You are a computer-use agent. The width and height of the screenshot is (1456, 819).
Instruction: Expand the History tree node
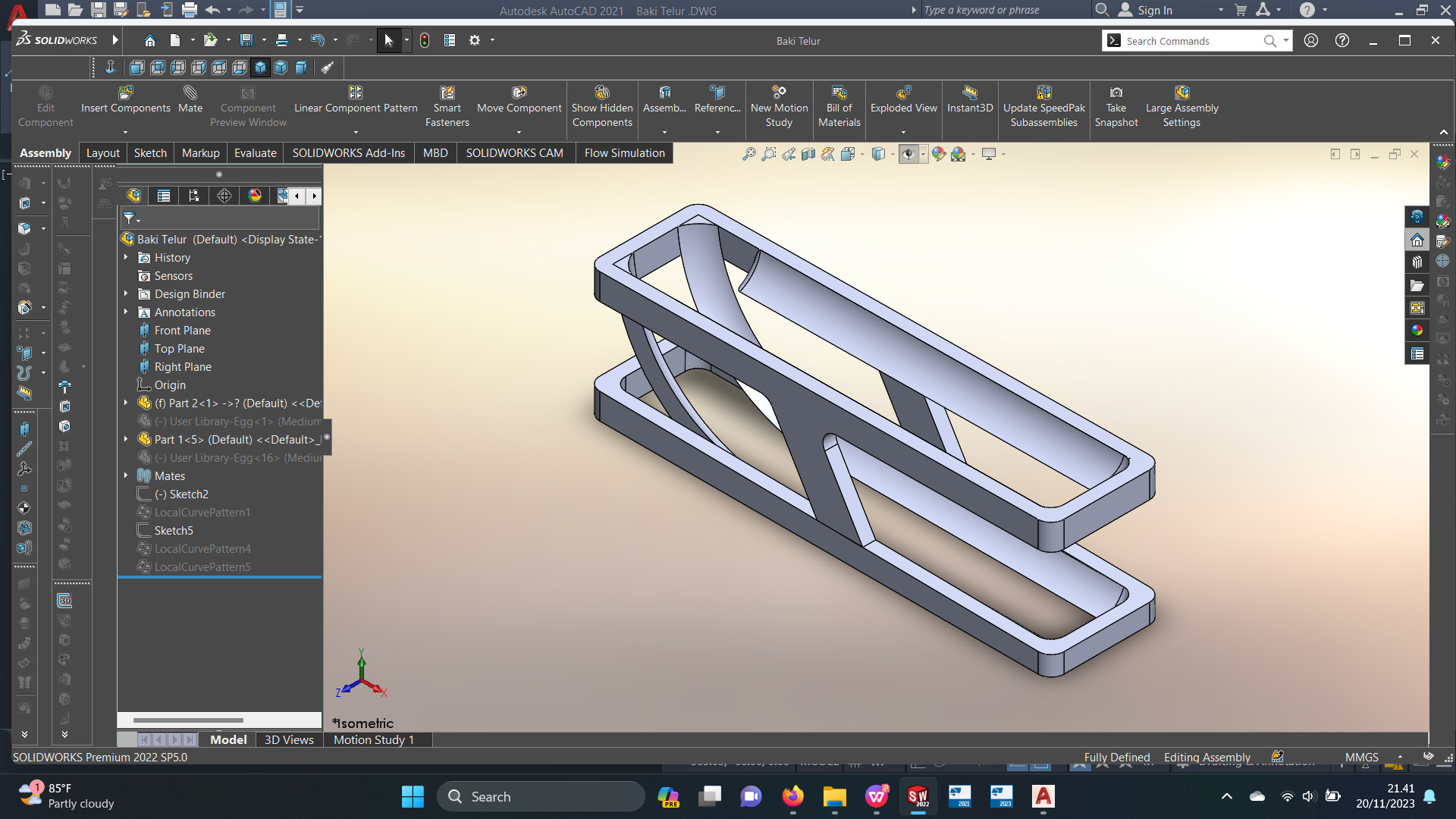click(x=126, y=258)
